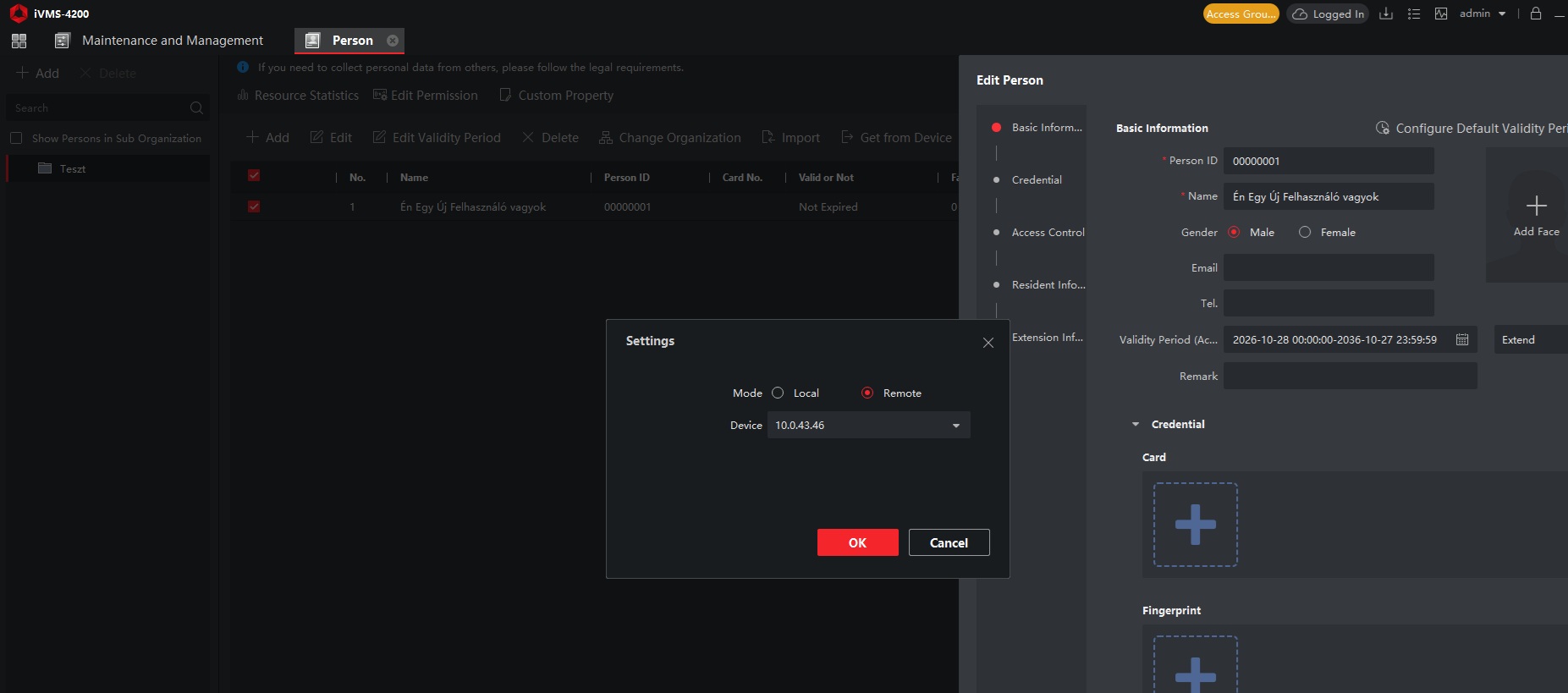This screenshot has width=1568, height=693.
Task: Choose Female gender option
Action: 1305,232
